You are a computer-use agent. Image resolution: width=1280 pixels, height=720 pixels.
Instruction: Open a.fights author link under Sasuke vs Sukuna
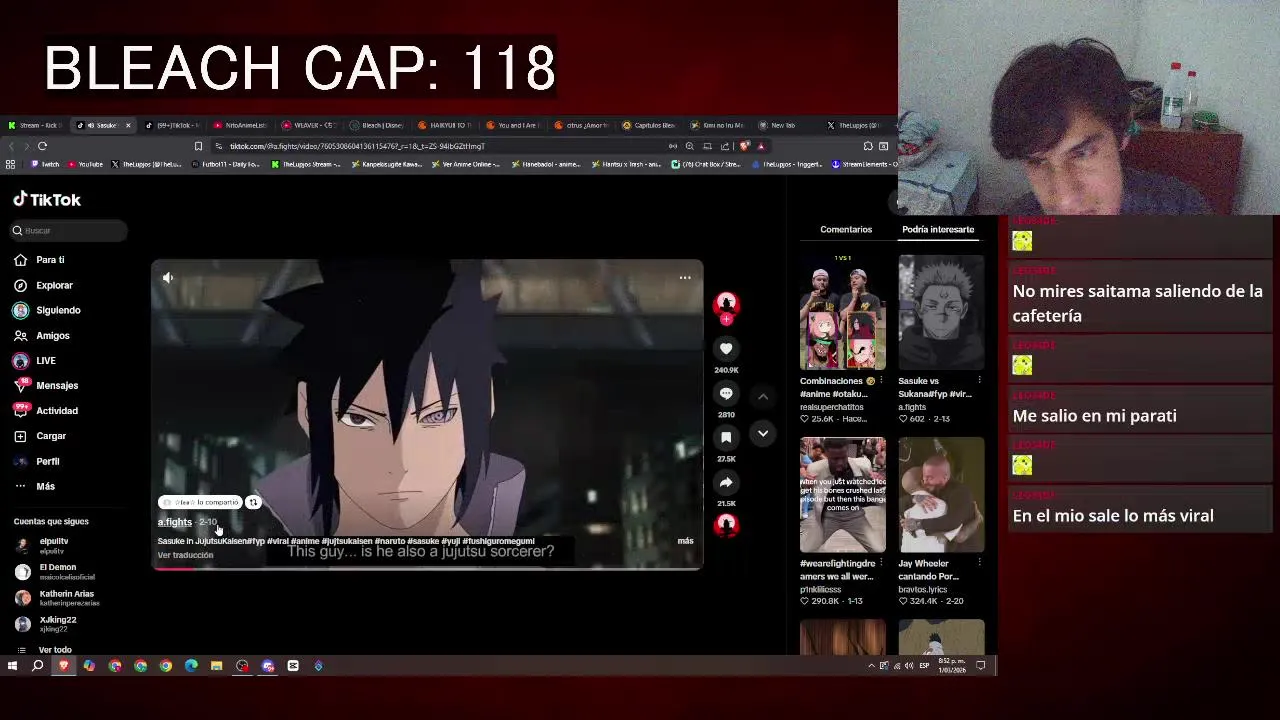click(x=912, y=407)
